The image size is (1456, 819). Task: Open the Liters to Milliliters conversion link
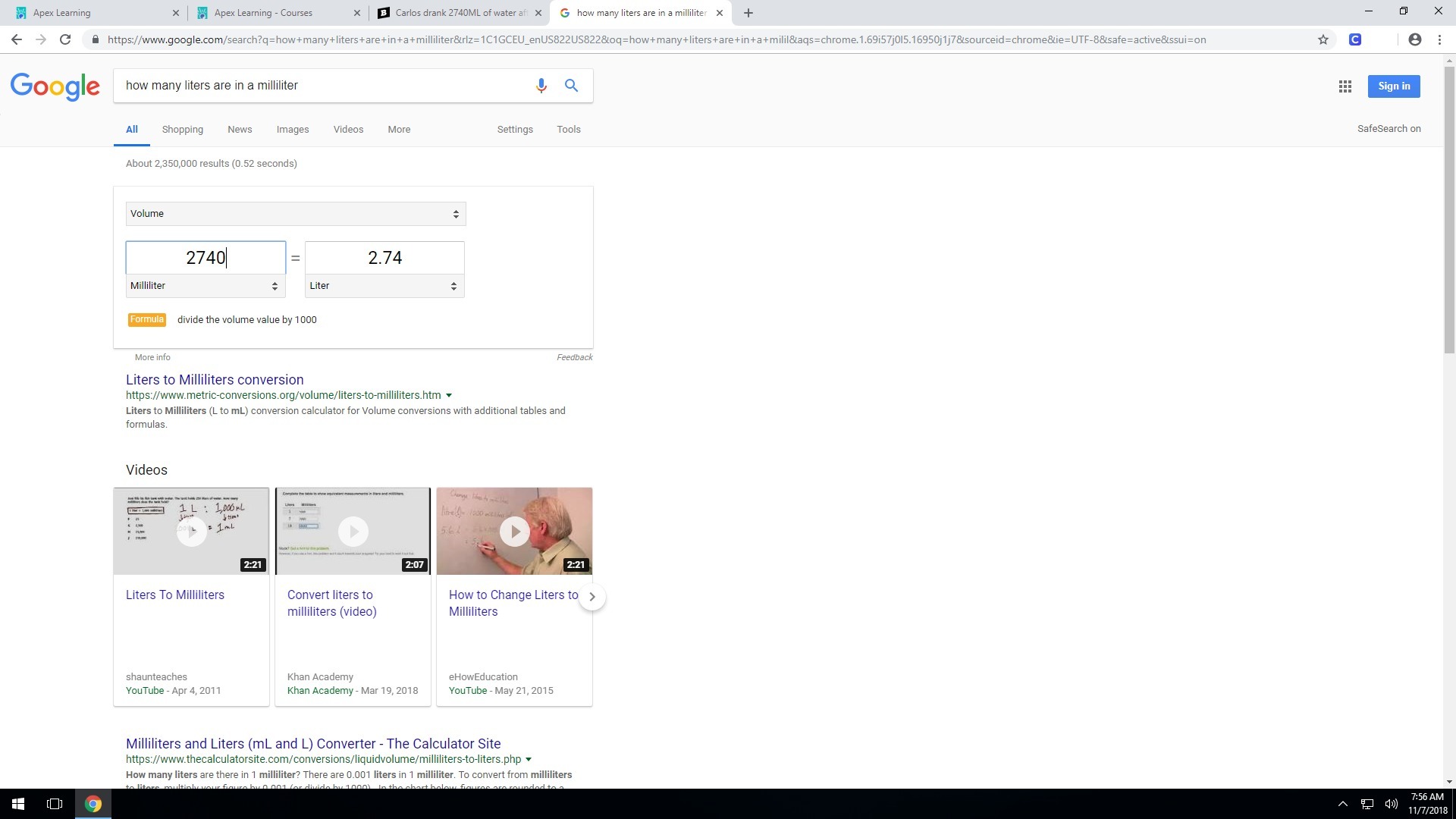click(x=215, y=380)
